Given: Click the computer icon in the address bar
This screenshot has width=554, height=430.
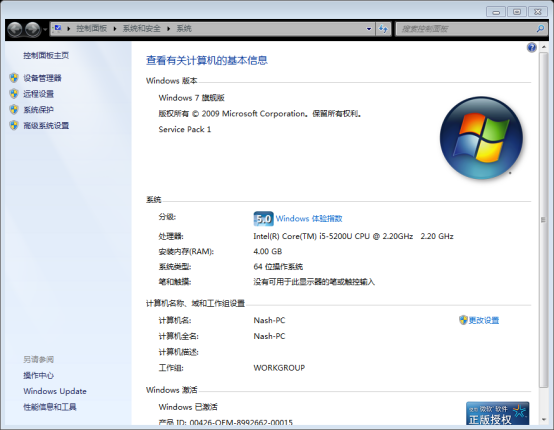Looking at the screenshot, I should point(58,28).
